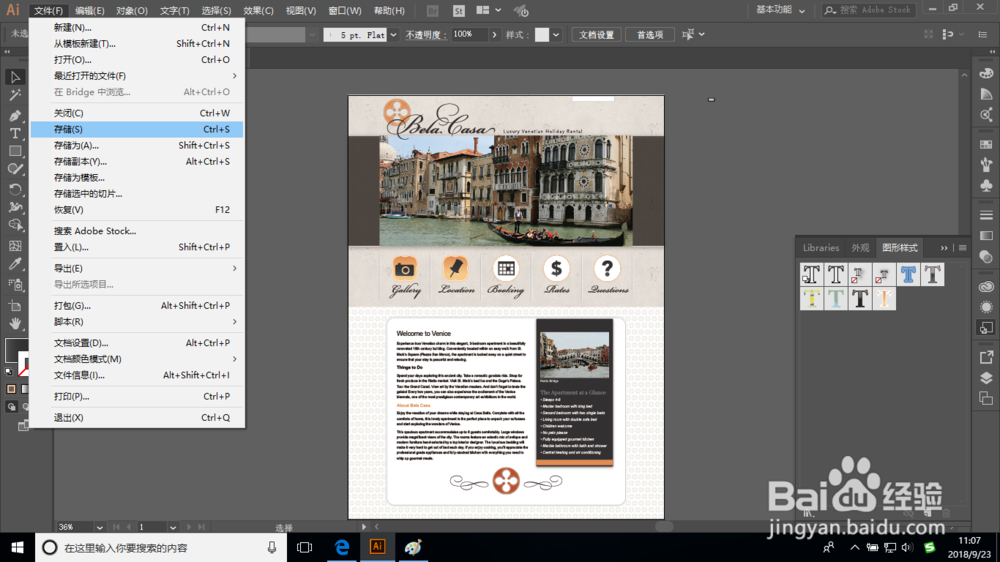The image size is (1000, 562).
Task: Open the Paint app in taskbar
Action: click(x=413, y=547)
